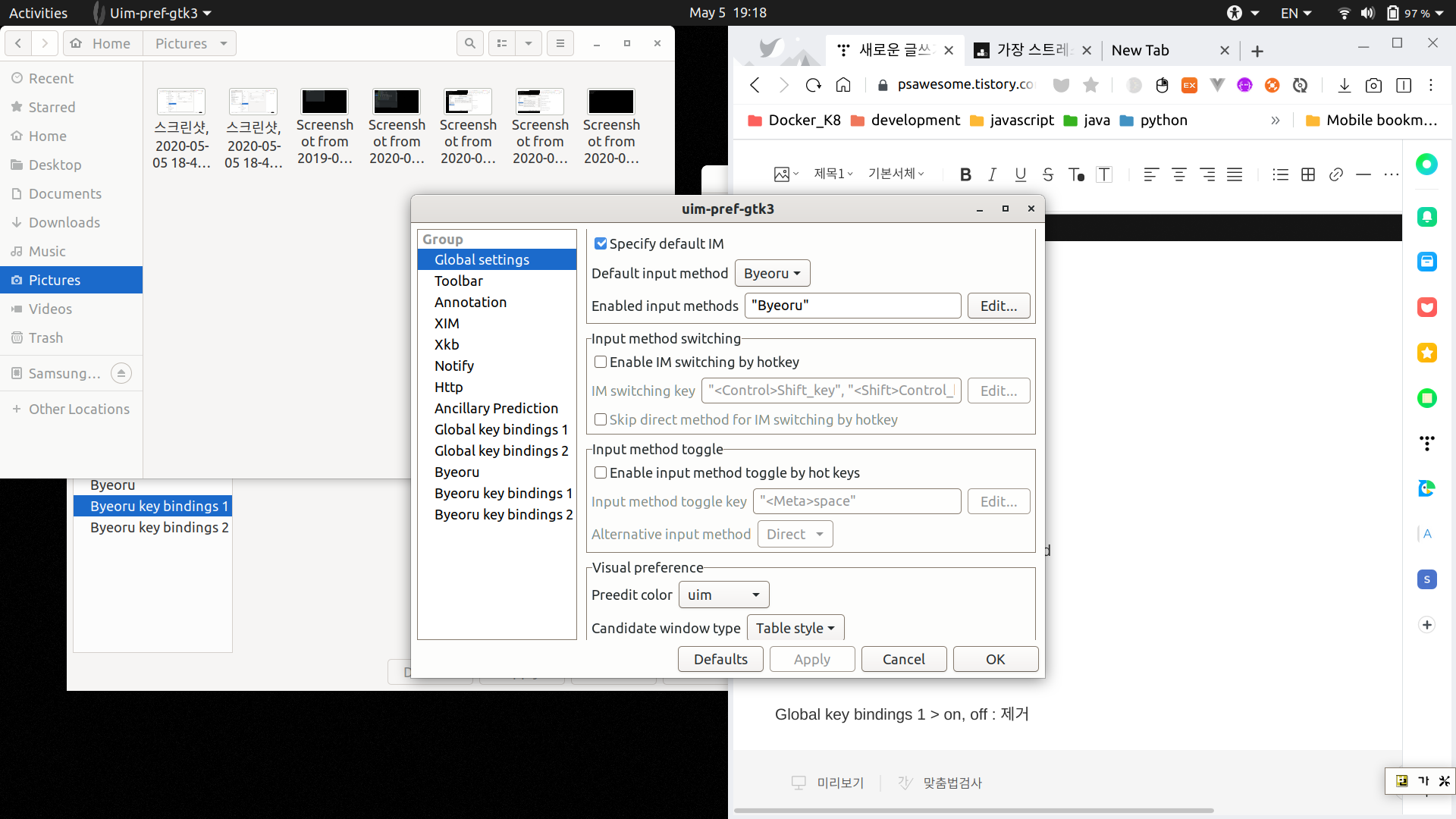The image size is (1456, 819).
Task: Click the Enabled input methods text field
Action: [852, 306]
